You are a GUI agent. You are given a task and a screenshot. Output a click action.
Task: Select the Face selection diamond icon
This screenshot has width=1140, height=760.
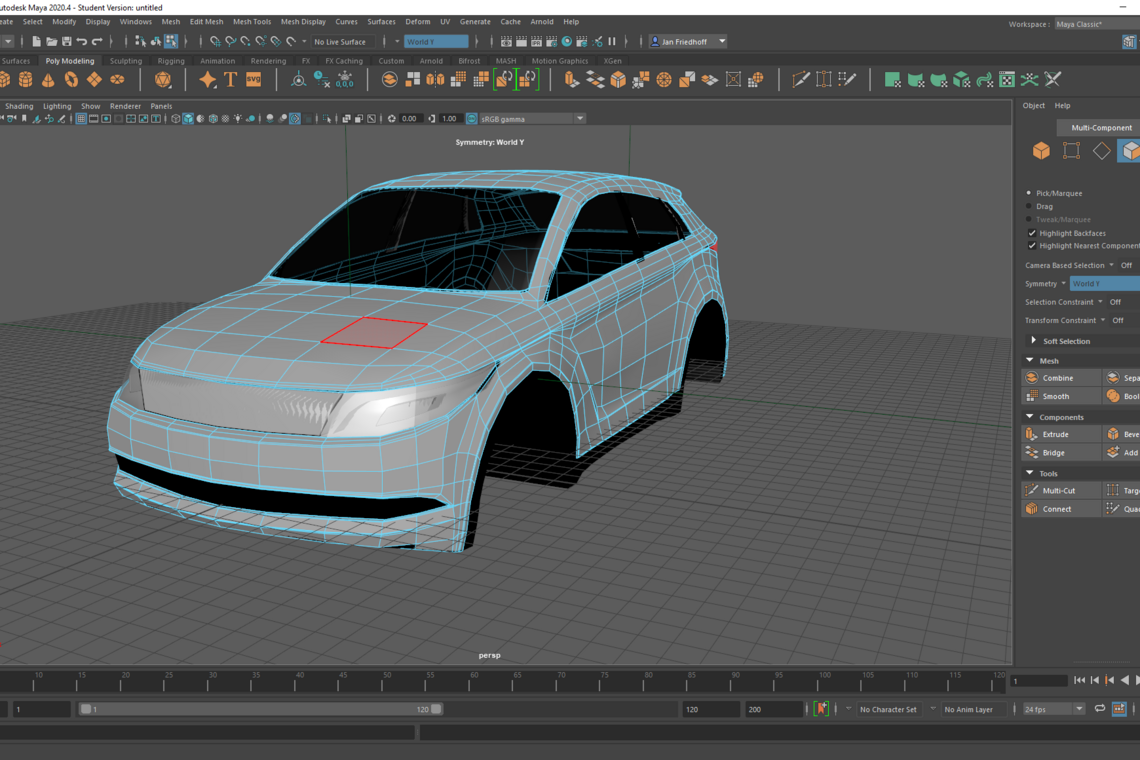tap(1101, 151)
